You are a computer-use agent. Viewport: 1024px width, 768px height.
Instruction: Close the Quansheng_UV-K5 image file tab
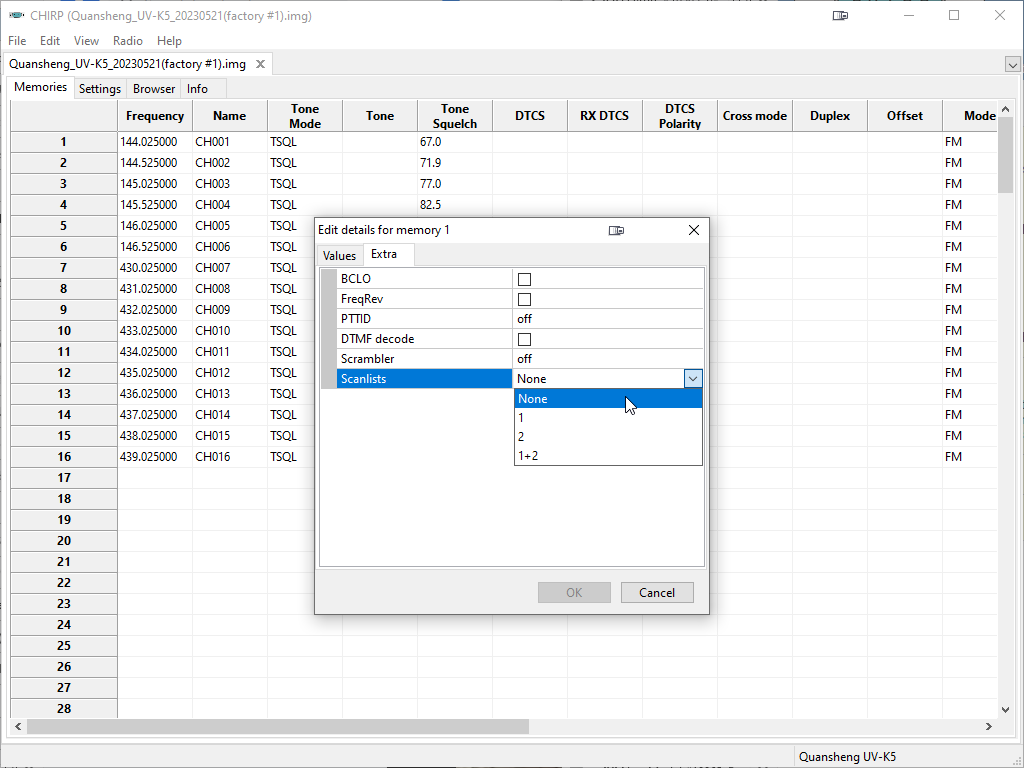coord(260,64)
